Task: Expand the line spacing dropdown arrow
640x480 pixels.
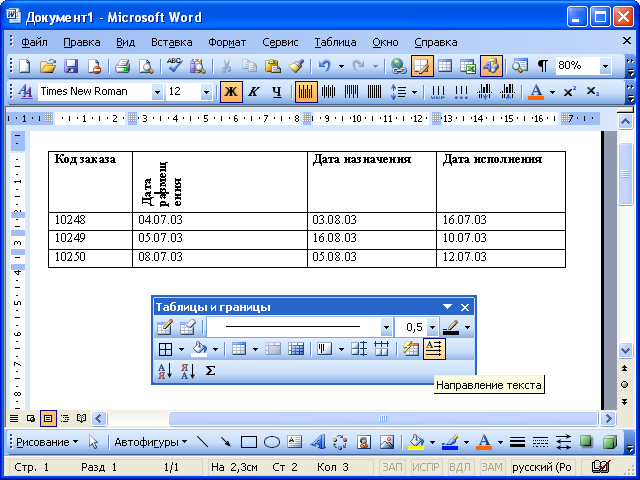Action: pyautogui.click(x=414, y=92)
